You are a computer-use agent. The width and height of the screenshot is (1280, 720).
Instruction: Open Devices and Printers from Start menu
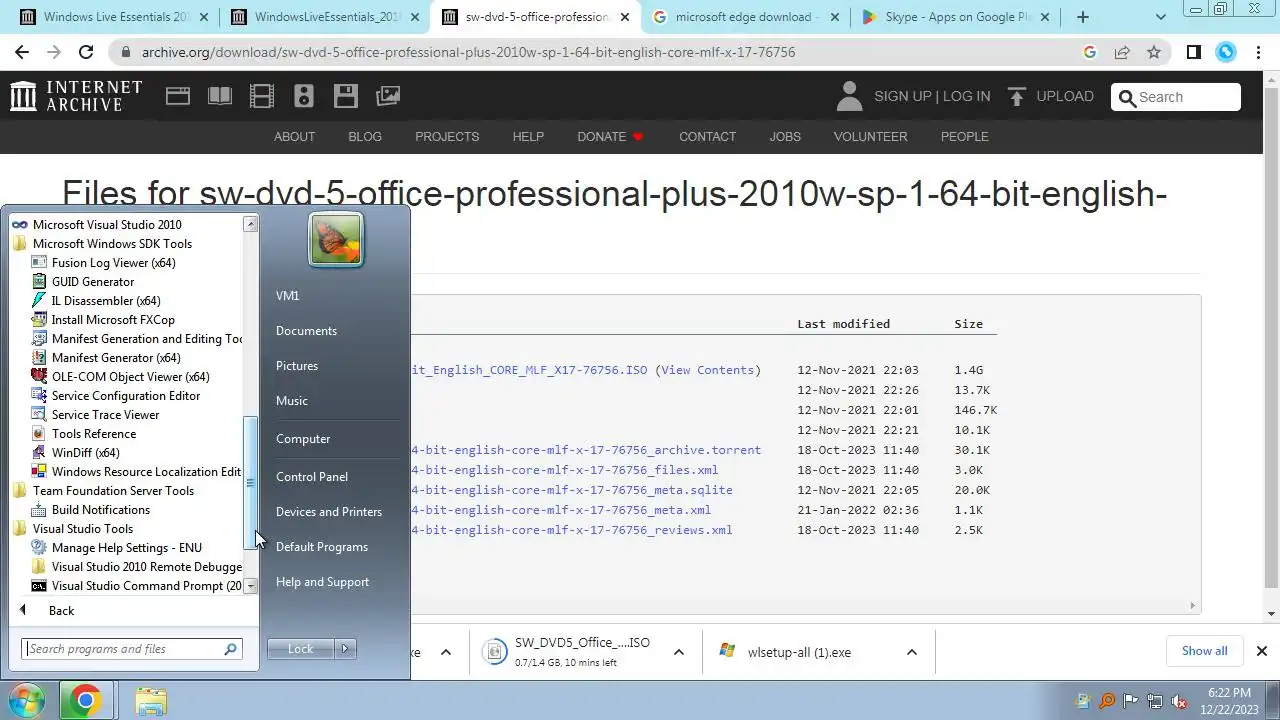click(329, 512)
